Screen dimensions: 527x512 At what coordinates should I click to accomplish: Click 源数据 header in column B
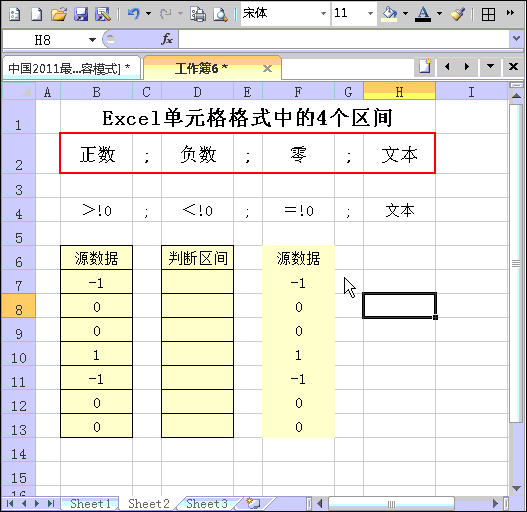pyautogui.click(x=97, y=258)
